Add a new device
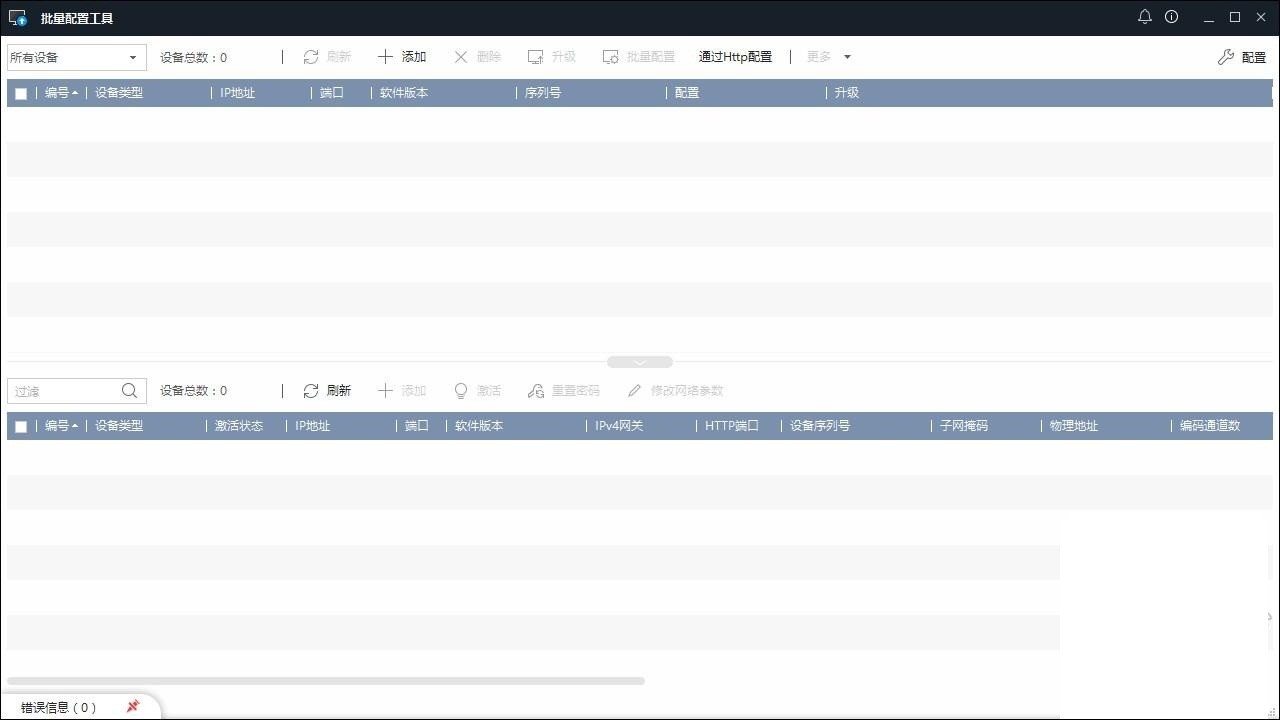The width and height of the screenshot is (1280, 720). pos(401,56)
